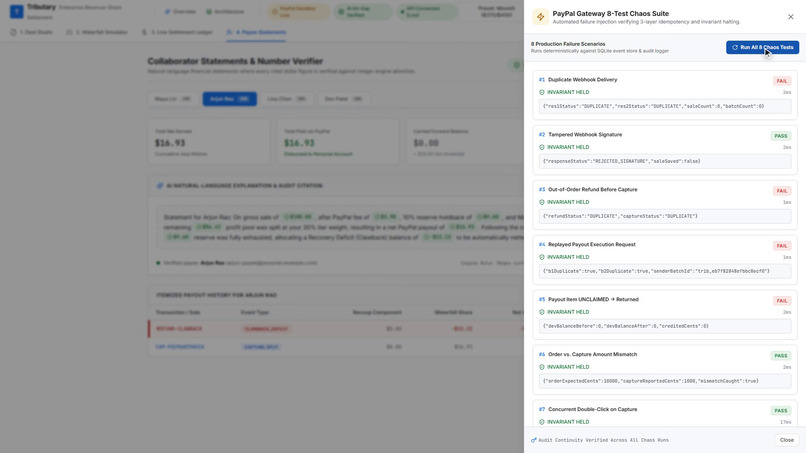Screen dimensions: 806x453
Task: Click the API Connected status pill
Action: (x=428, y=12)
